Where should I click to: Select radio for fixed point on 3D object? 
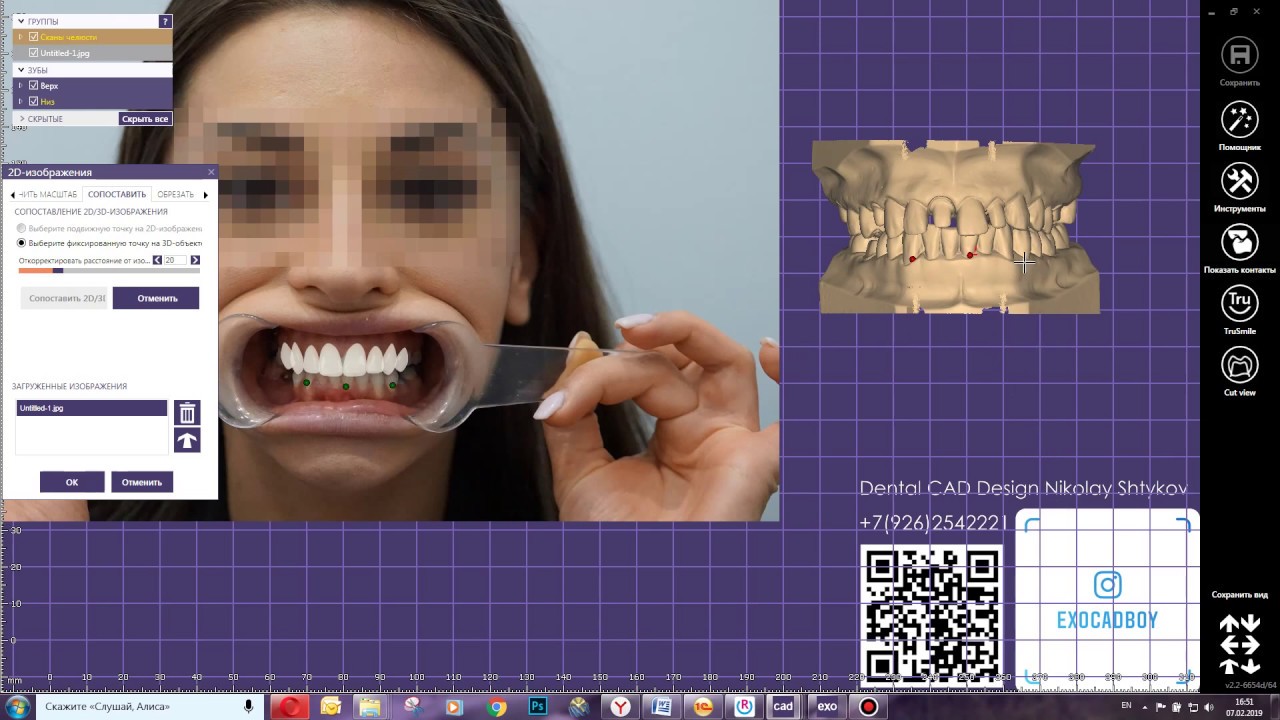21,243
